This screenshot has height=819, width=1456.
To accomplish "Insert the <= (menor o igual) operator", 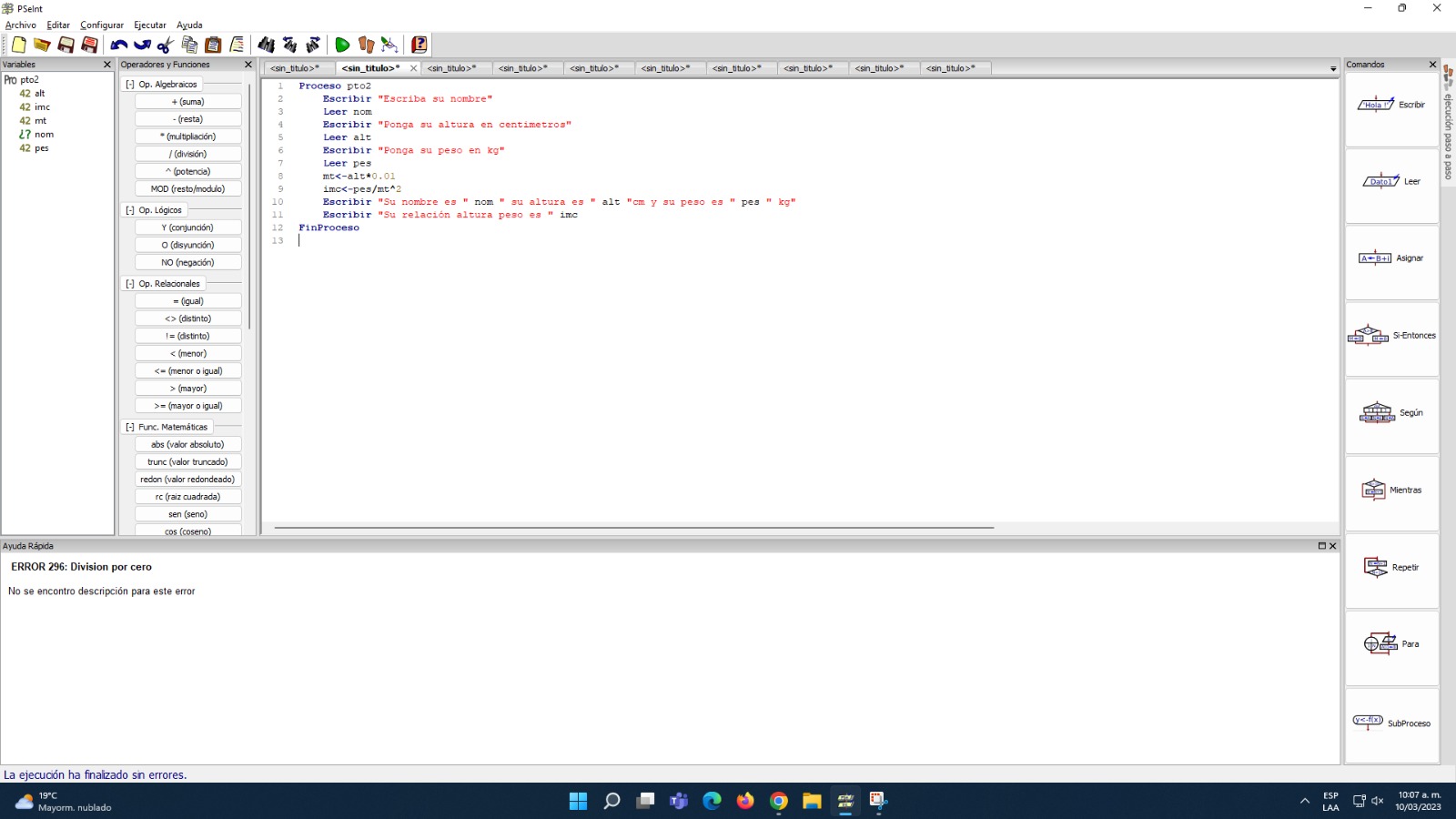I will click(x=188, y=371).
